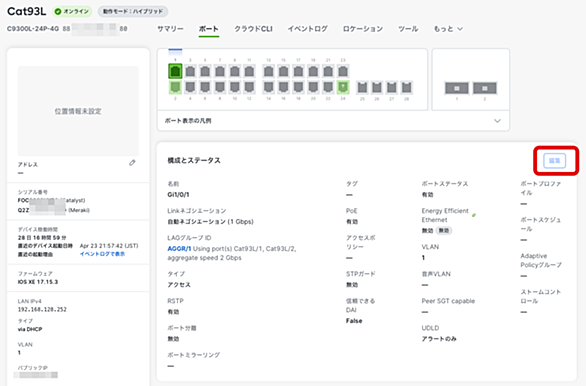
Task: Select switch port 15 icon
Action: point(284,71)
